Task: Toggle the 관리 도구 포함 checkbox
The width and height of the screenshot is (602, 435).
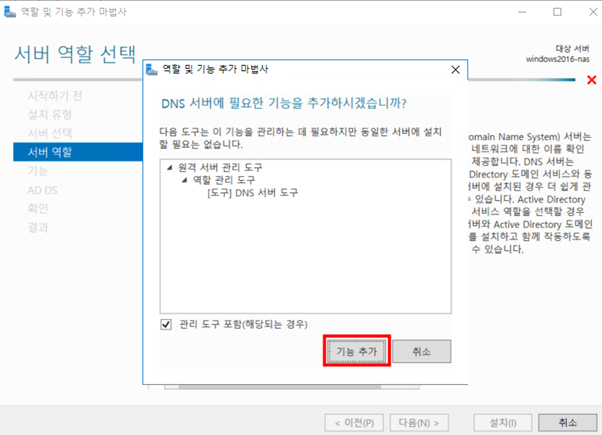Action: coord(166,325)
